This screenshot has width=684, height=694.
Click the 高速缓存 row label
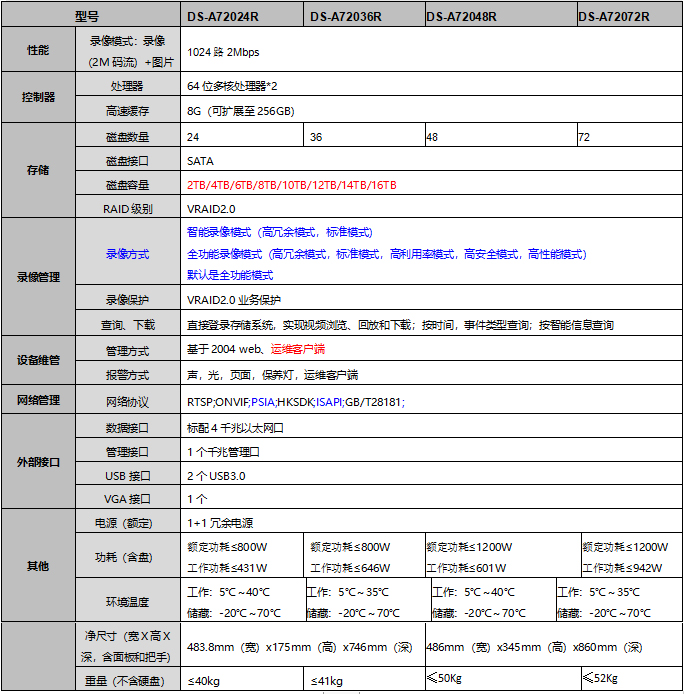pos(128,111)
